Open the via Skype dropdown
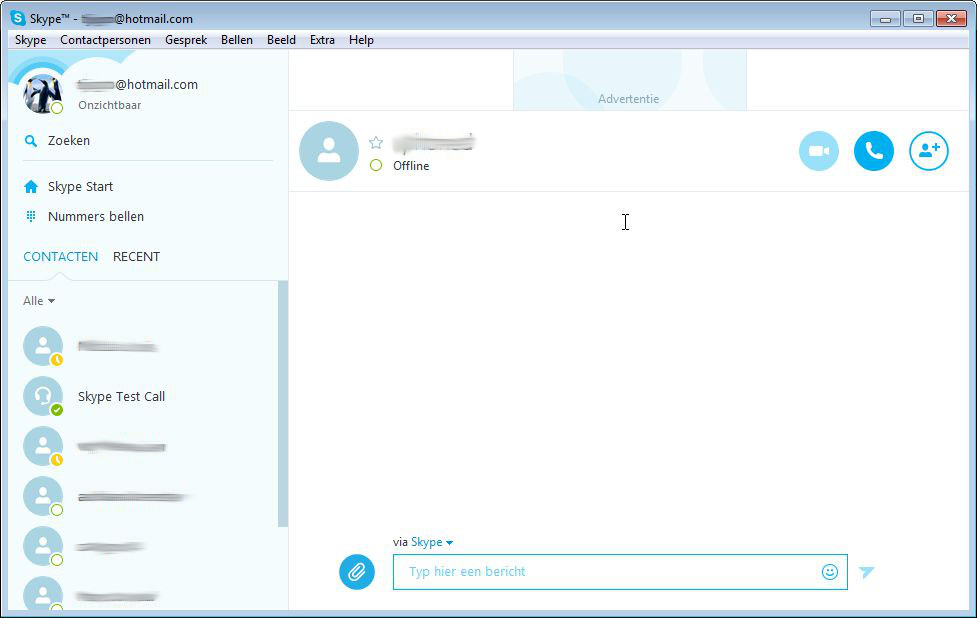 (x=432, y=542)
